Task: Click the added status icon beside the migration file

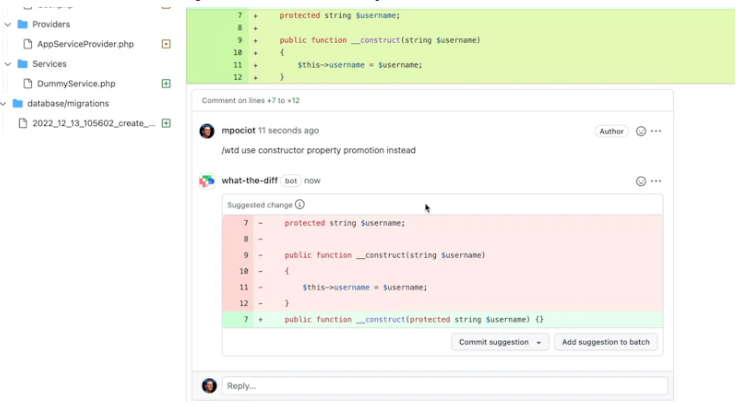Action: (166, 123)
